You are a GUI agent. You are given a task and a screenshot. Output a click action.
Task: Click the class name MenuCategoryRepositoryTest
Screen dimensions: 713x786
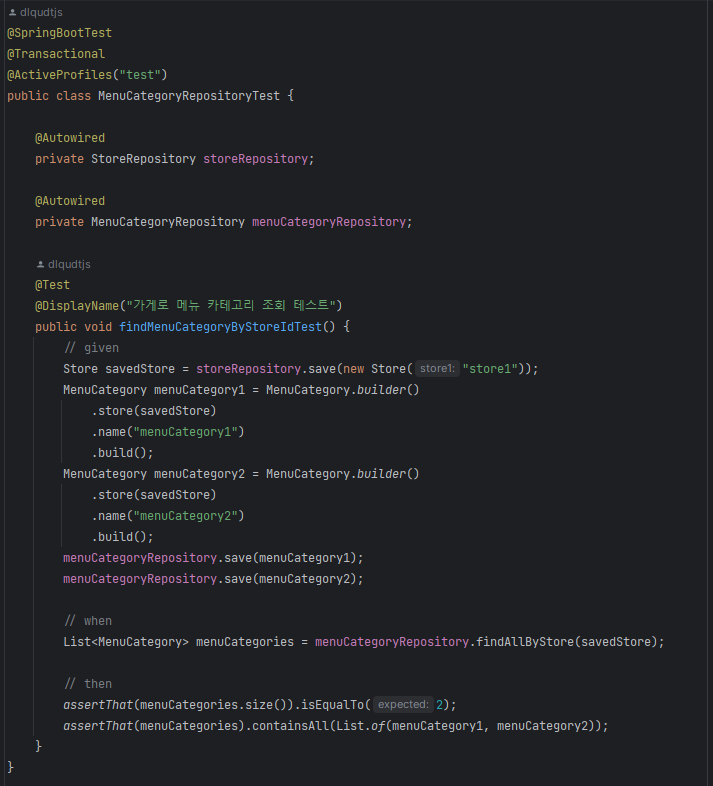point(189,96)
